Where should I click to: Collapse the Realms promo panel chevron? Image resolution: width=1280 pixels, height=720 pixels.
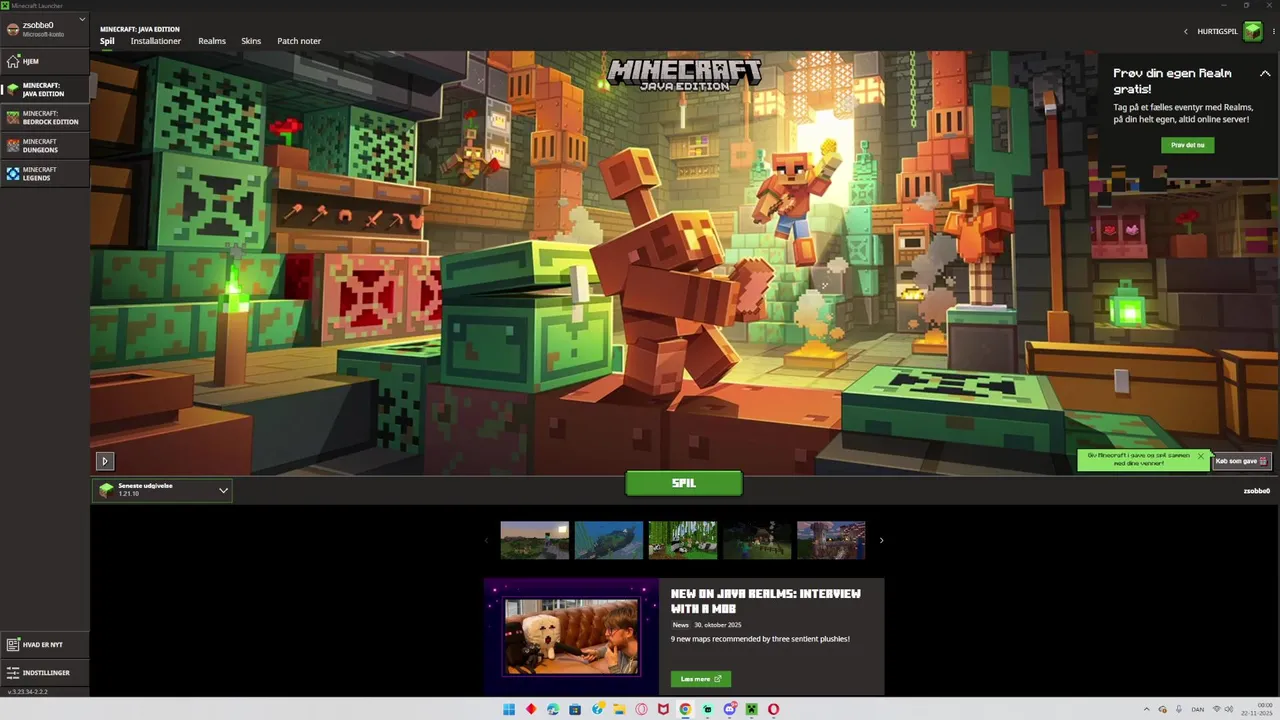coord(1265,74)
